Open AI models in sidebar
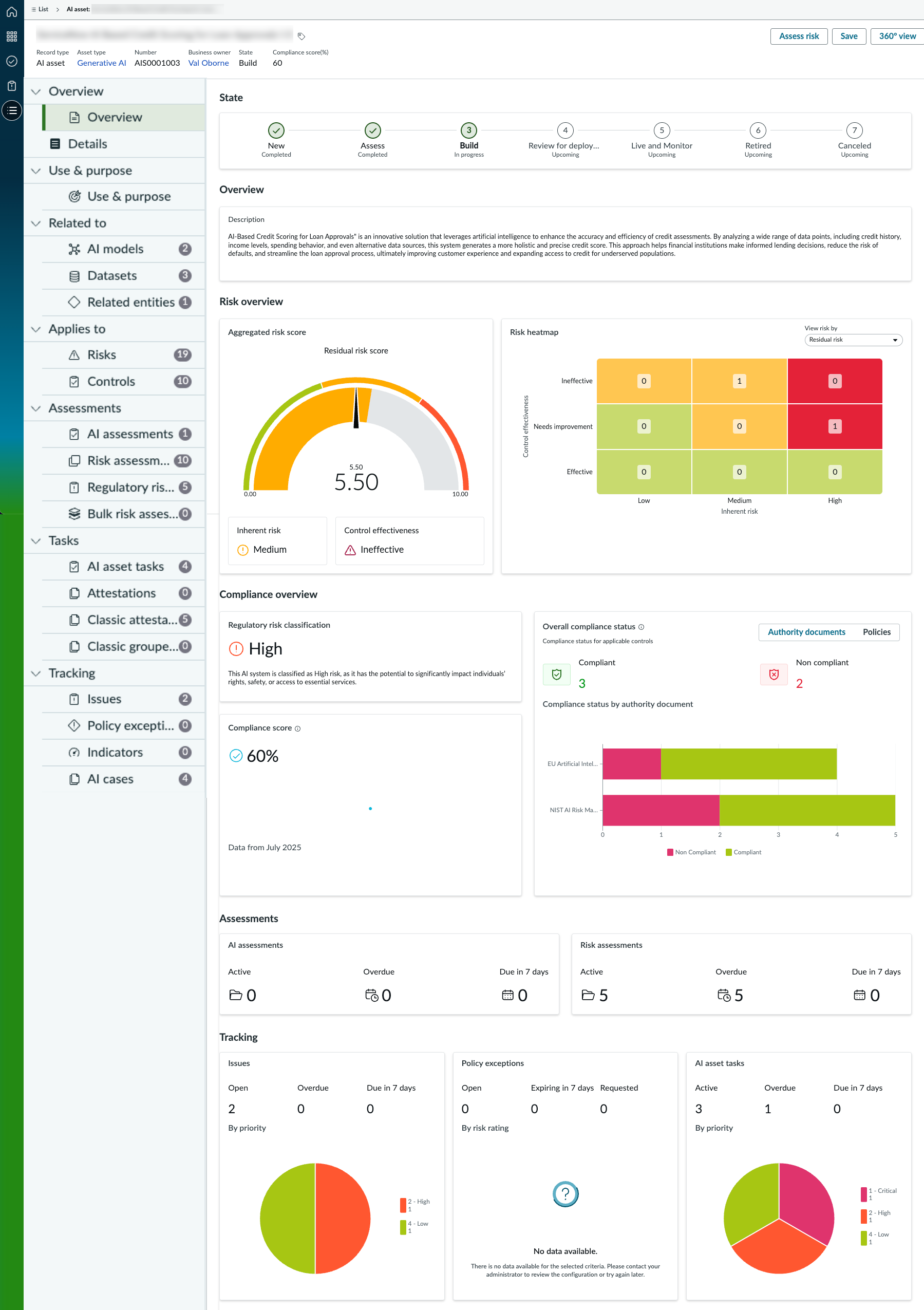924x1310 pixels. (x=123, y=249)
